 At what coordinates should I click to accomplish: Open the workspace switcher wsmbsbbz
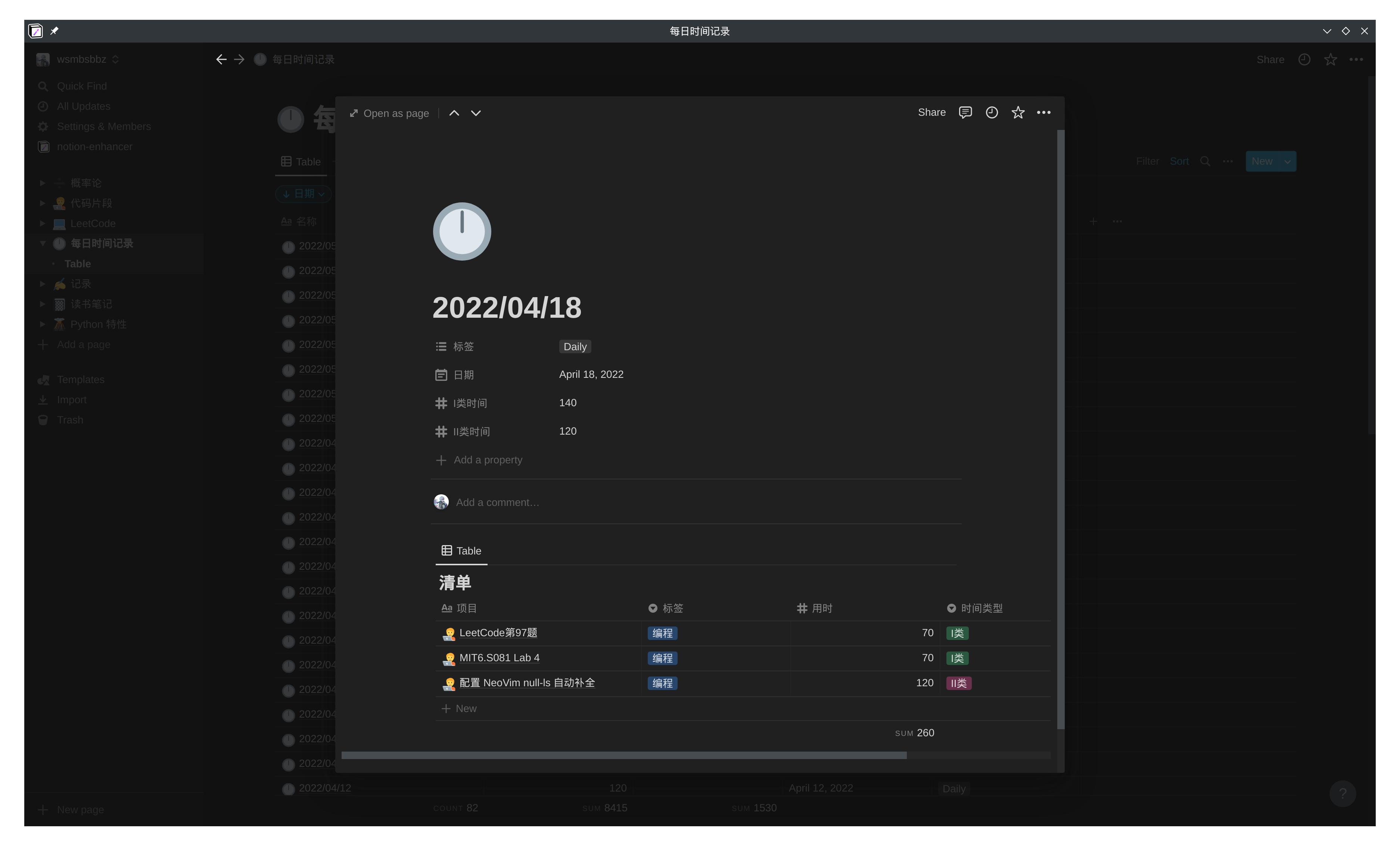click(x=77, y=59)
